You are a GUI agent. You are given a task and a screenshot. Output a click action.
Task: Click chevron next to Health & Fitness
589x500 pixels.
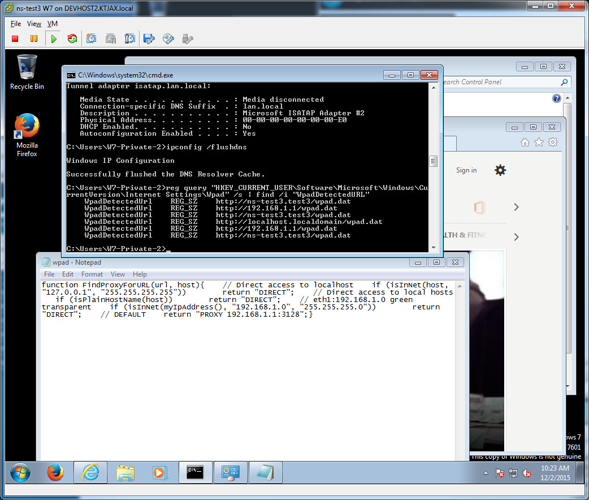516,237
